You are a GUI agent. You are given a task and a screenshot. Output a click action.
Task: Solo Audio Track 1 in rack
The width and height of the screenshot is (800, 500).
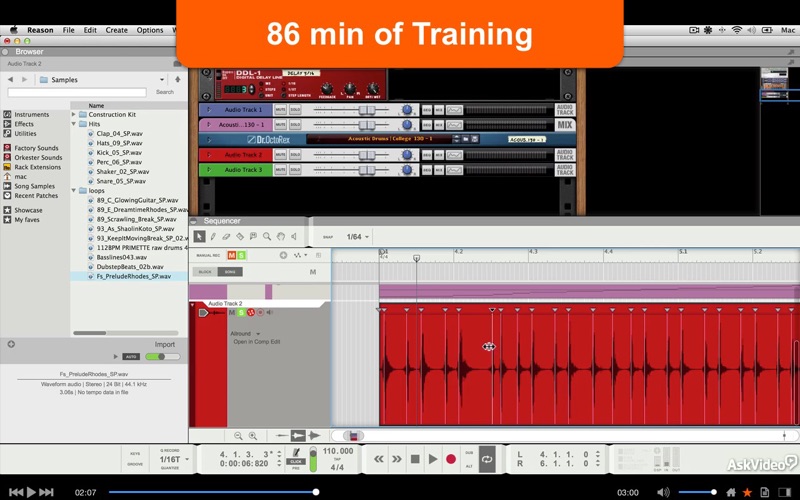[295, 110]
